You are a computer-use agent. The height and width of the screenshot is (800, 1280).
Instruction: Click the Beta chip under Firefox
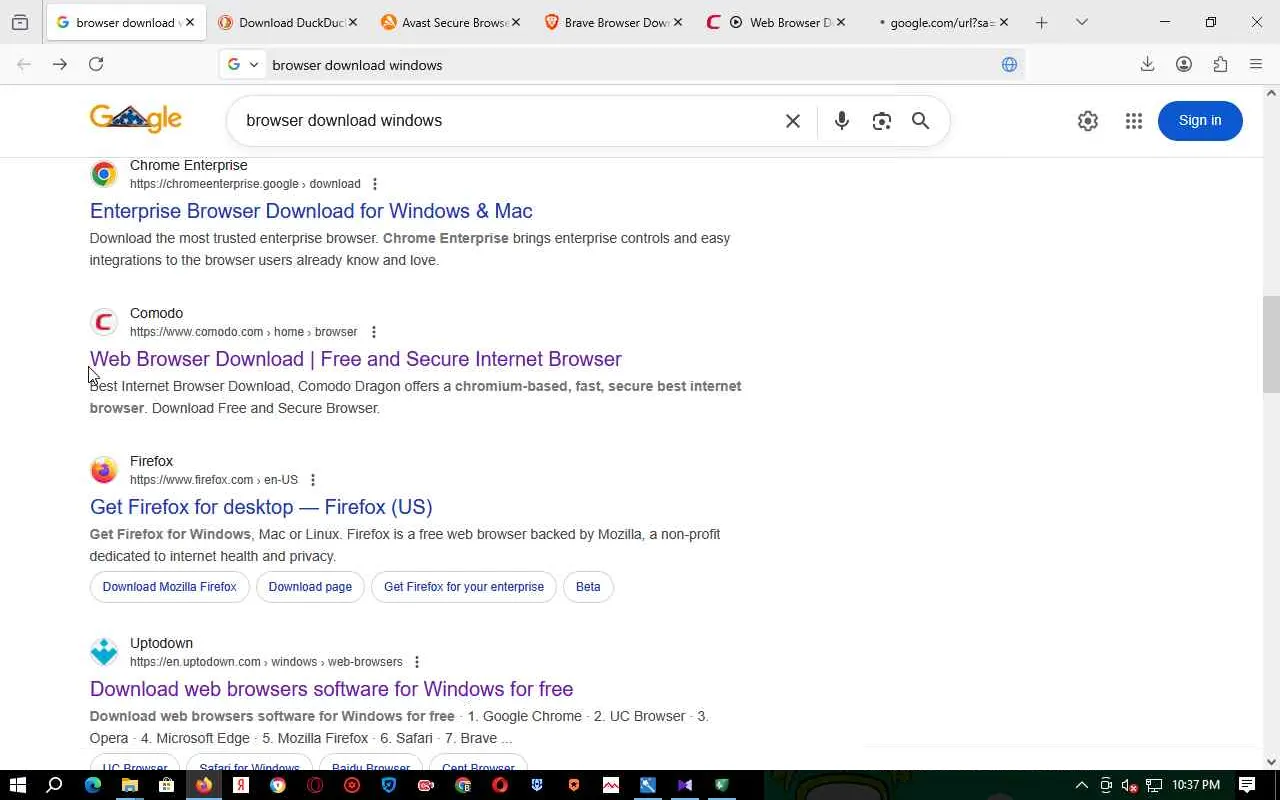click(x=588, y=587)
